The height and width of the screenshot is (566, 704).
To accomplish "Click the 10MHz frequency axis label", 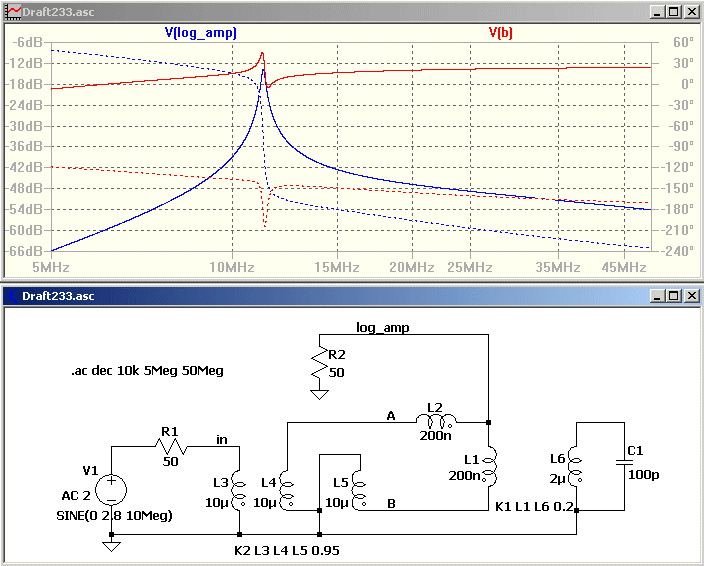I will pyautogui.click(x=232, y=268).
